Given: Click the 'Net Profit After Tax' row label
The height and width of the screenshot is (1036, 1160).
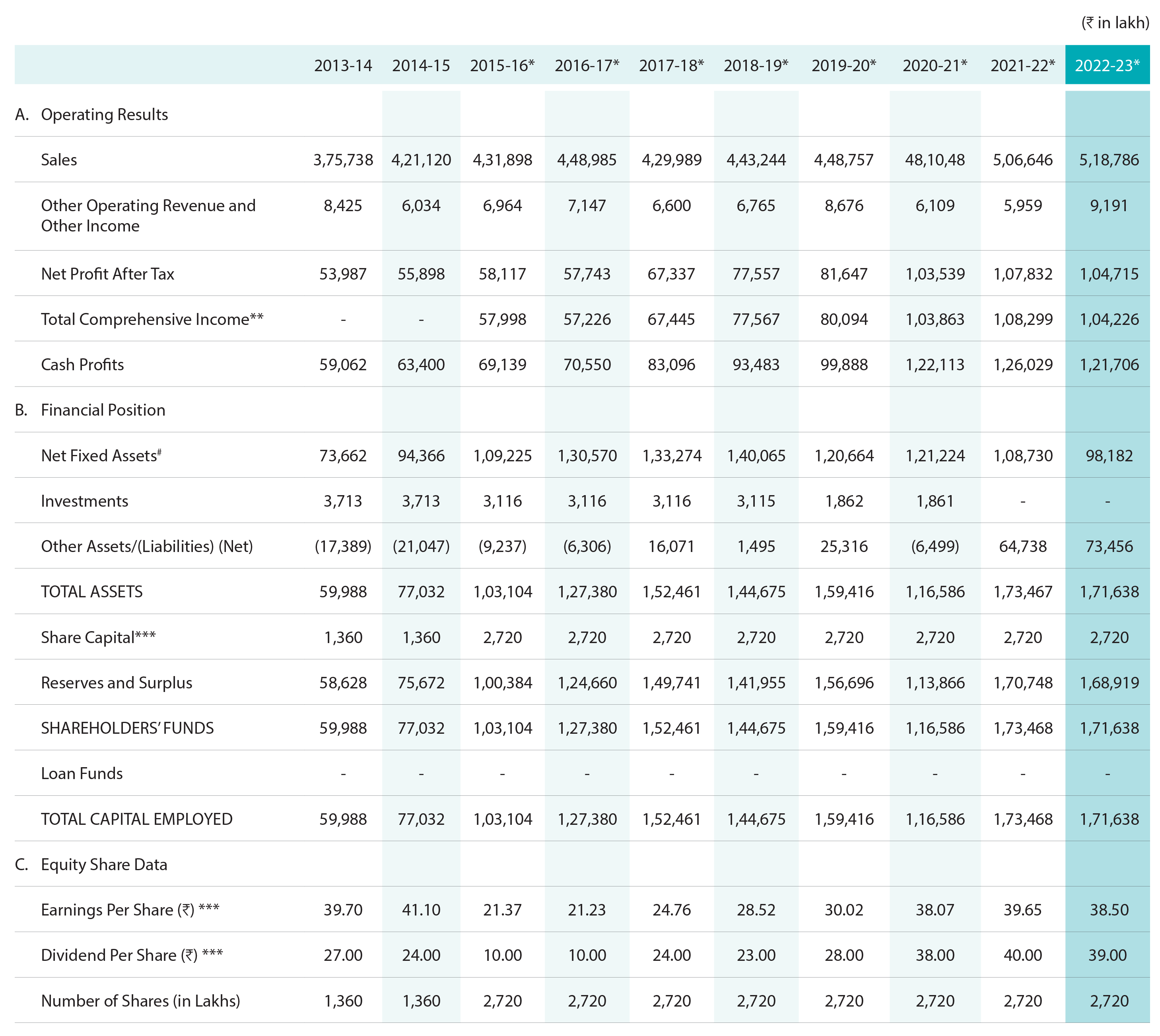Looking at the screenshot, I should pos(108,274).
